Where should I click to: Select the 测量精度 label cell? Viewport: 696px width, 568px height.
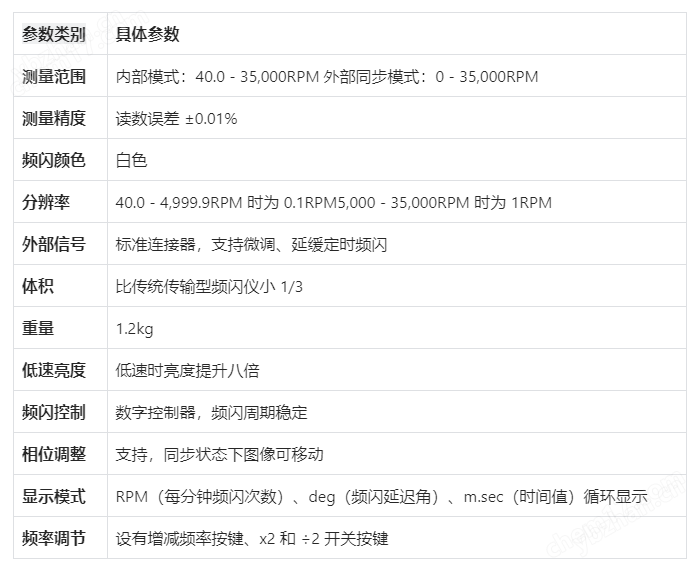point(53,118)
